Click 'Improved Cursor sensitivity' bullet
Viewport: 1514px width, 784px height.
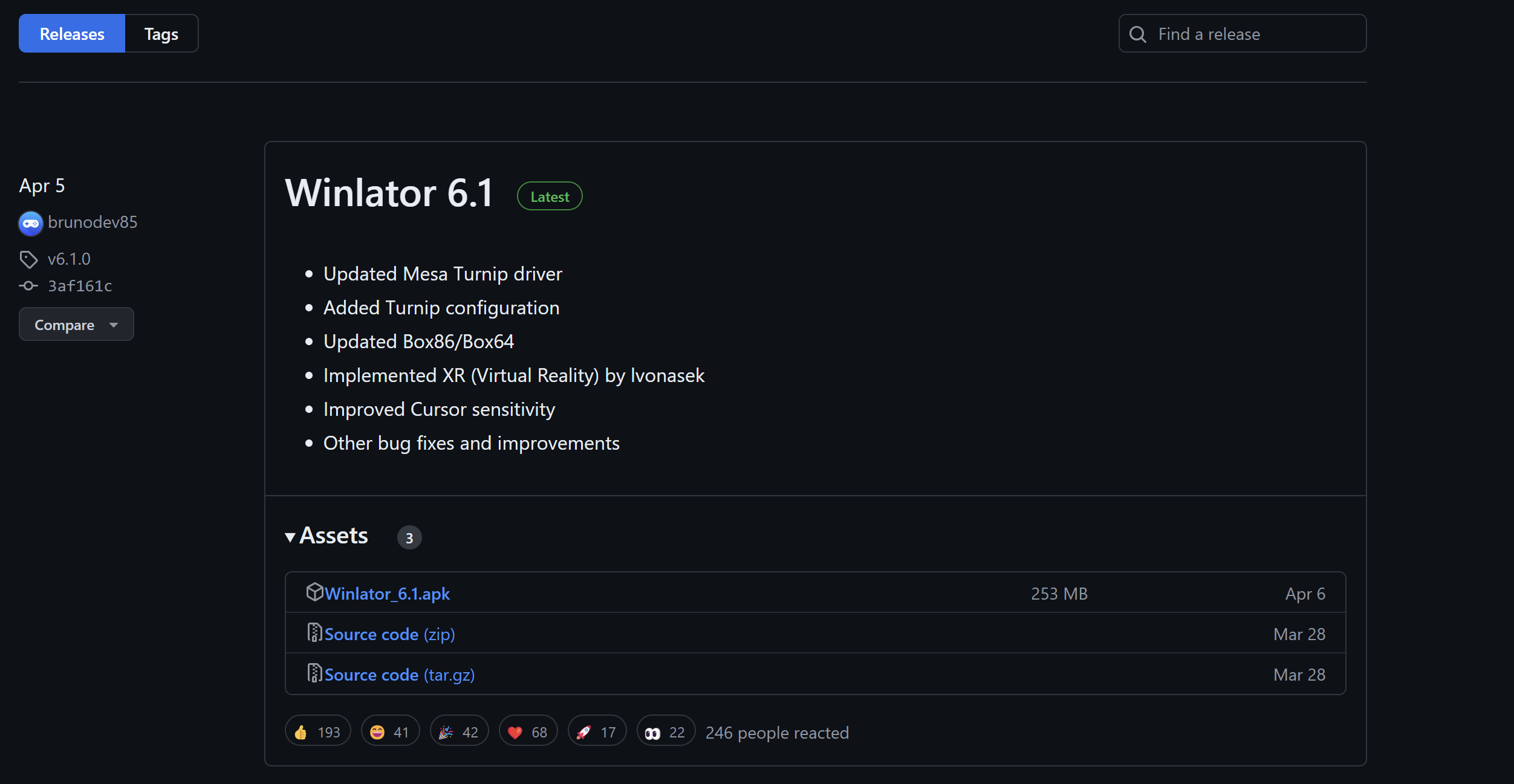(x=439, y=409)
